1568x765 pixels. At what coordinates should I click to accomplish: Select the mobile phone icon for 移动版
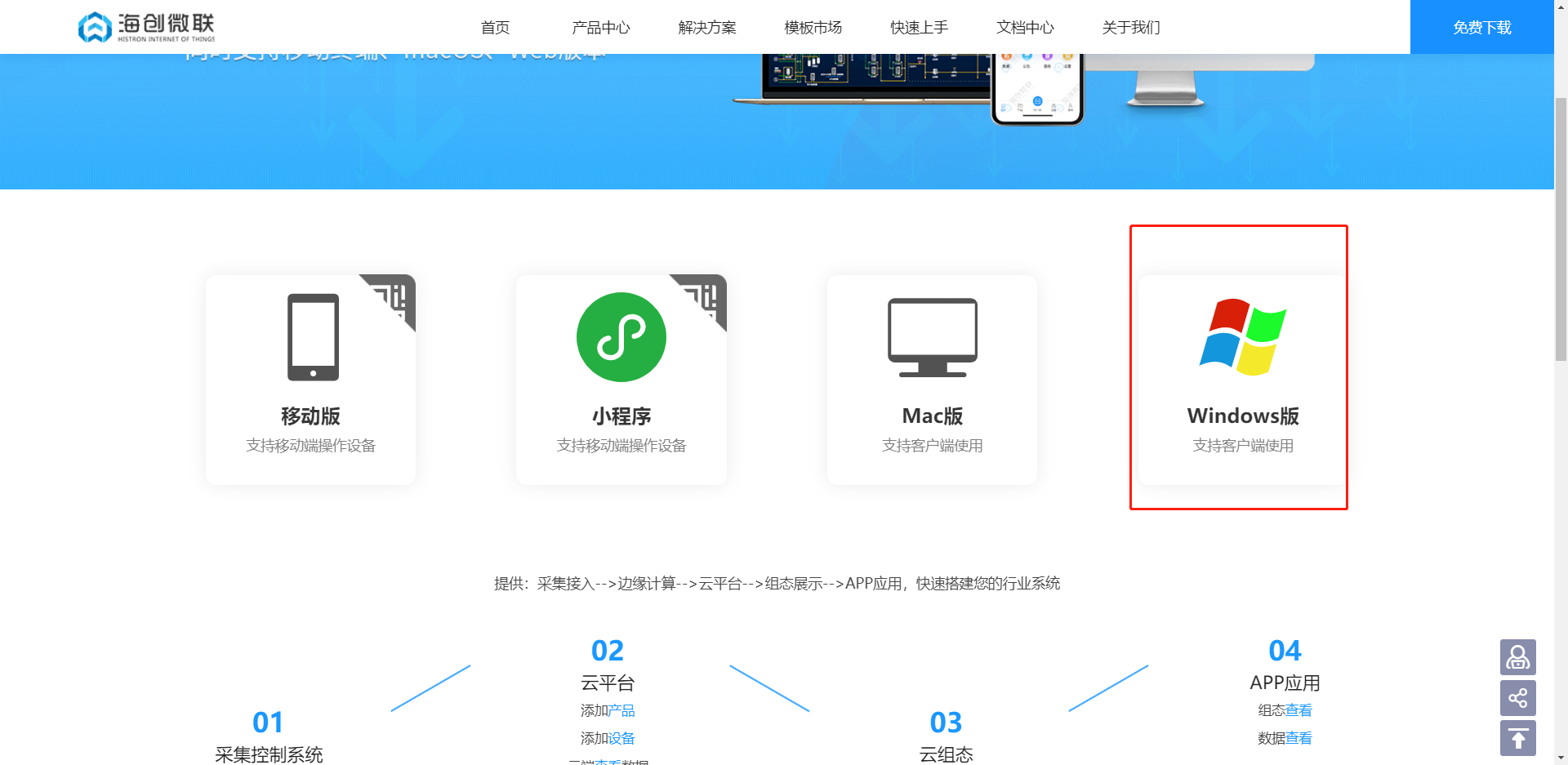(x=313, y=337)
